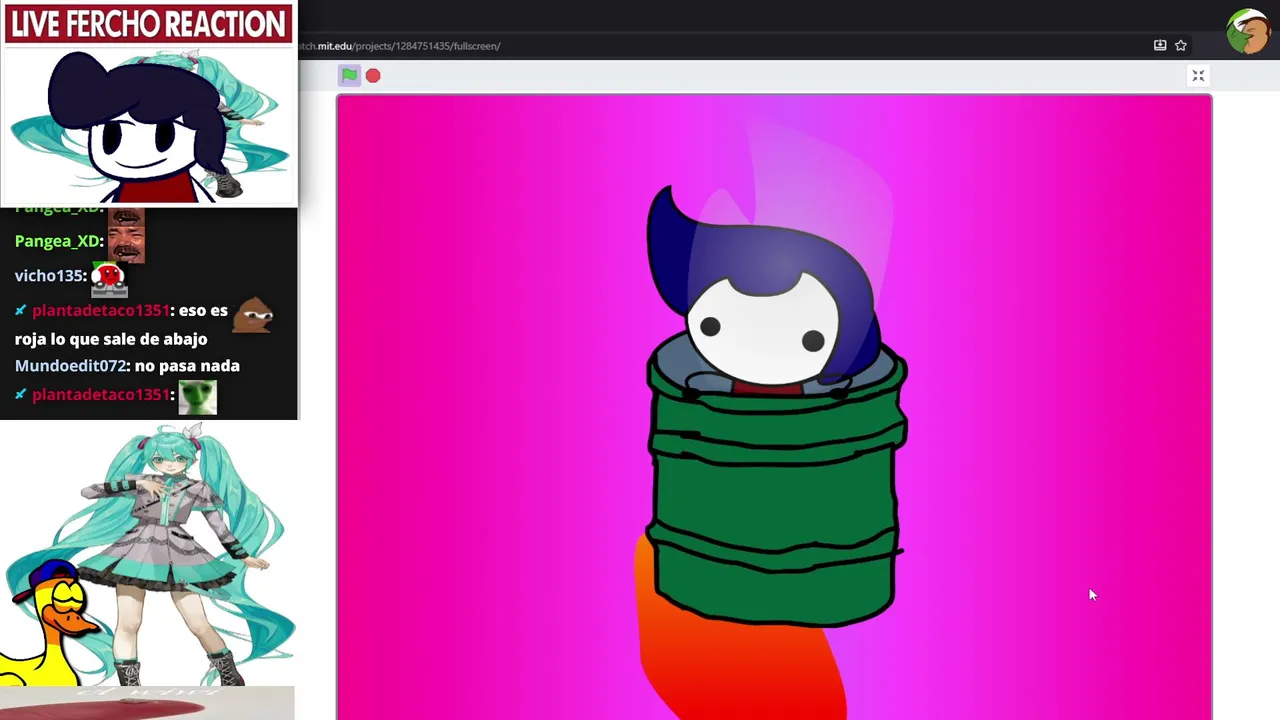1280x720 pixels.
Task: Click the green flag to start project
Action: (349, 75)
